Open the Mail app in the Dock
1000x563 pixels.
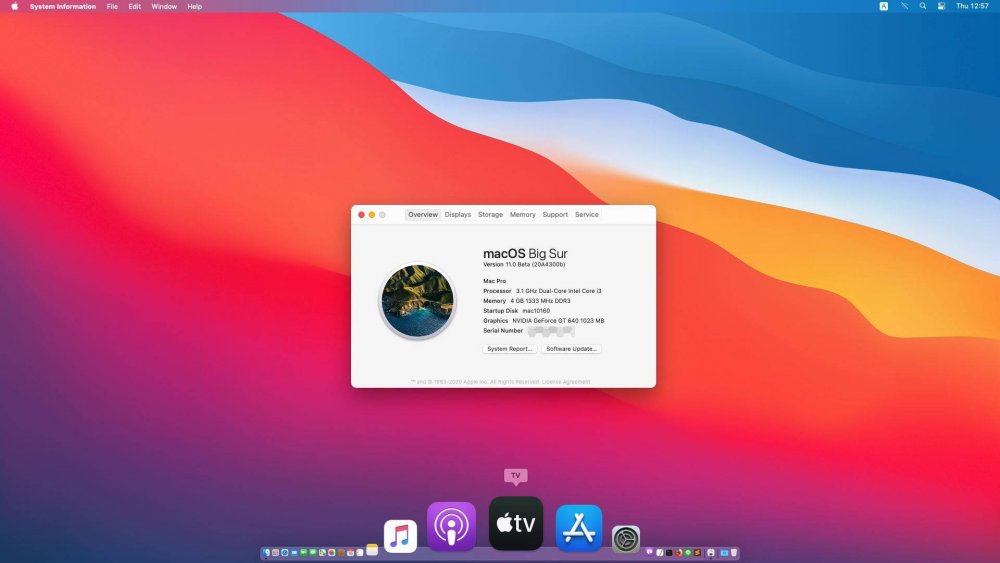tap(294, 552)
